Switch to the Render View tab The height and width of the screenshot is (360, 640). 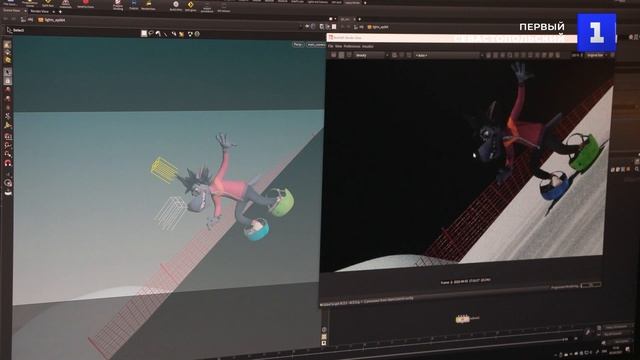click(40, 11)
